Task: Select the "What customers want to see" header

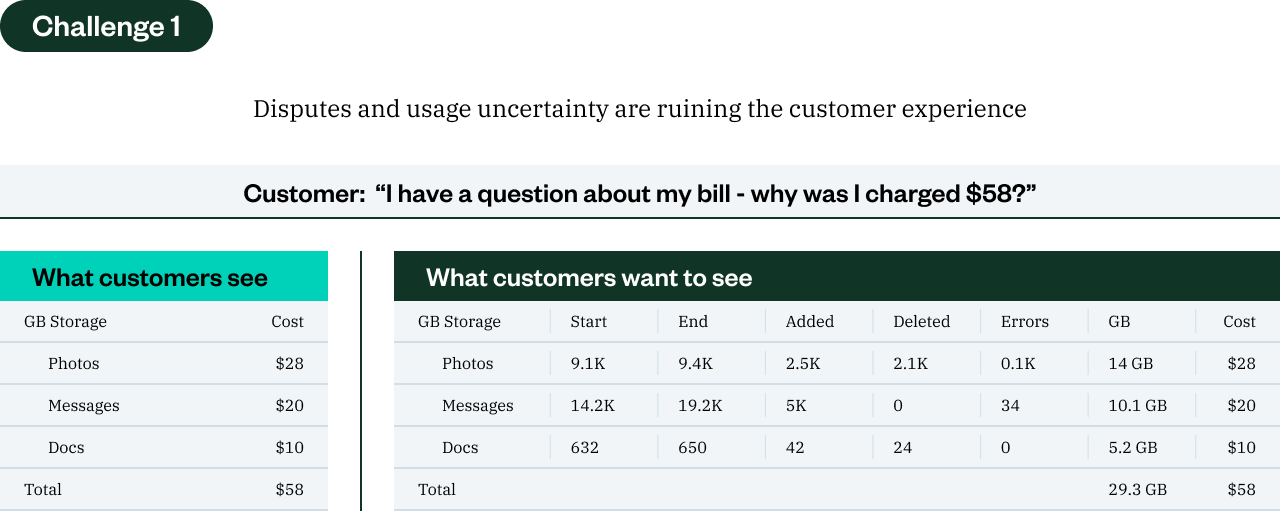Action: [x=589, y=277]
